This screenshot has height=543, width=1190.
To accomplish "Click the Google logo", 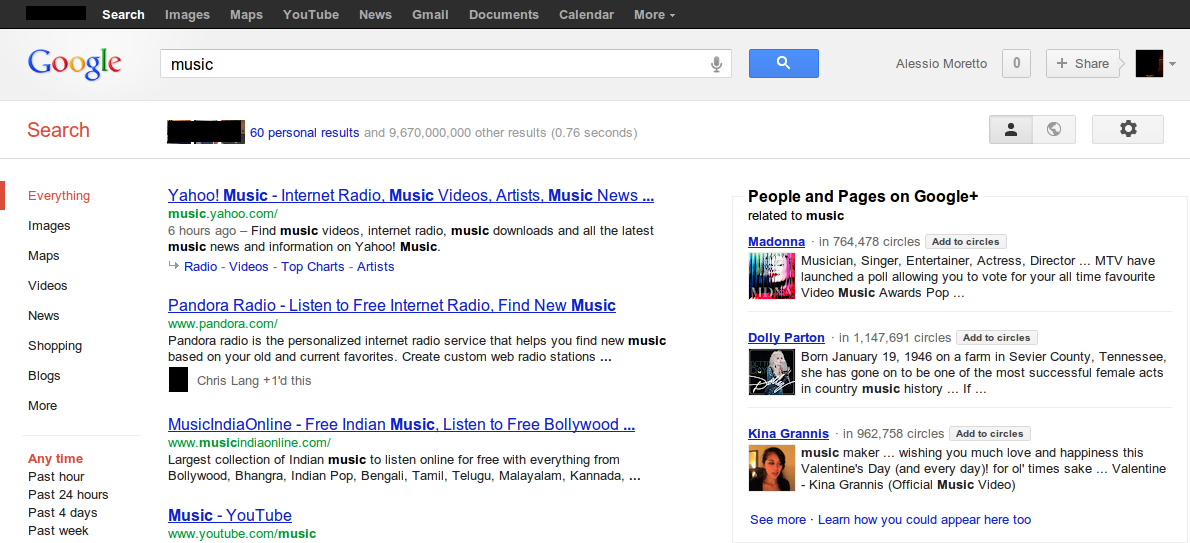I will pos(75,63).
